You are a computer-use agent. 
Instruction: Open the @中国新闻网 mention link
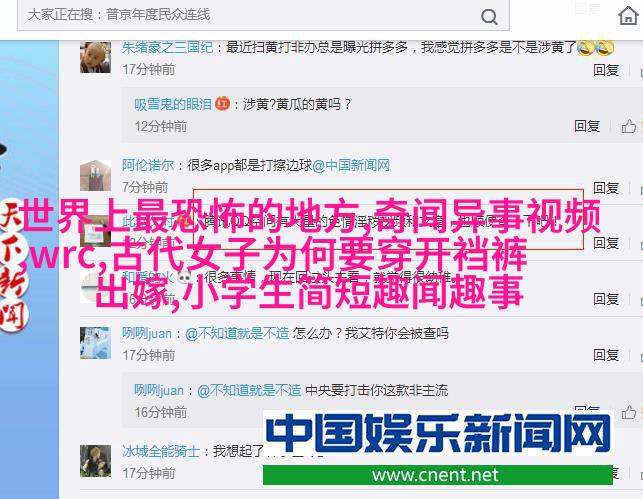click(x=351, y=165)
